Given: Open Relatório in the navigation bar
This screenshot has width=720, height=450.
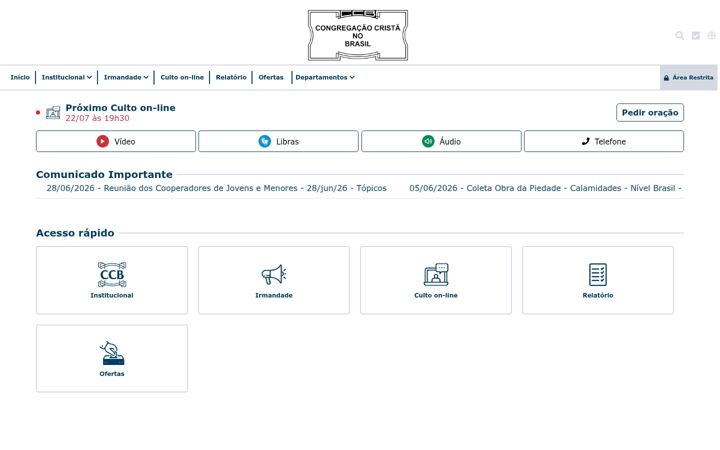Looking at the screenshot, I should click(231, 78).
